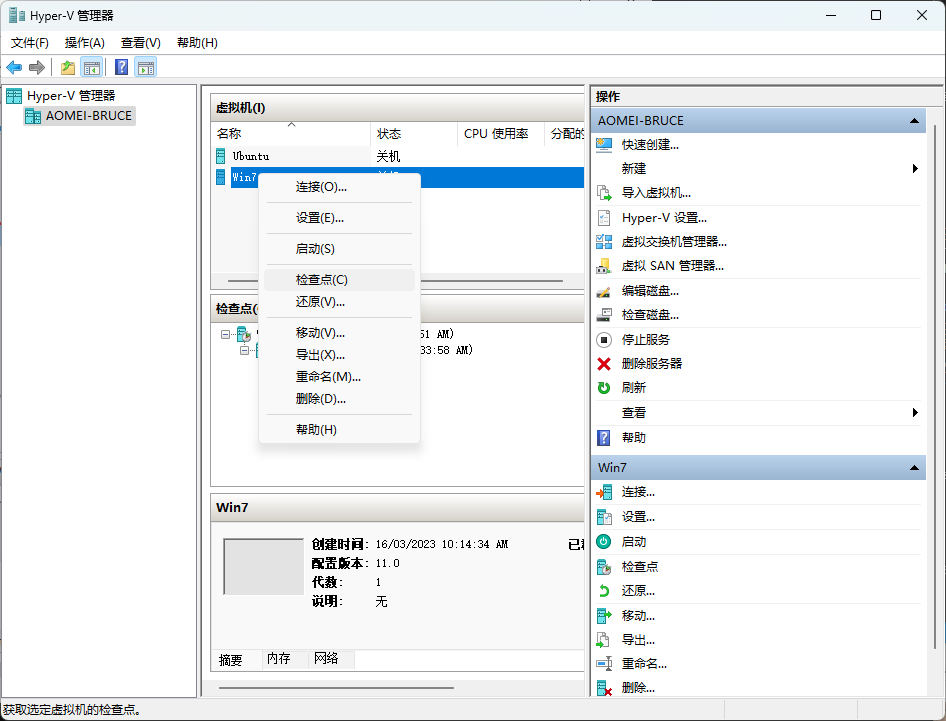The height and width of the screenshot is (721, 946).
Task: Click green Start (启动) icon in Win7 actions
Action: click(604, 541)
